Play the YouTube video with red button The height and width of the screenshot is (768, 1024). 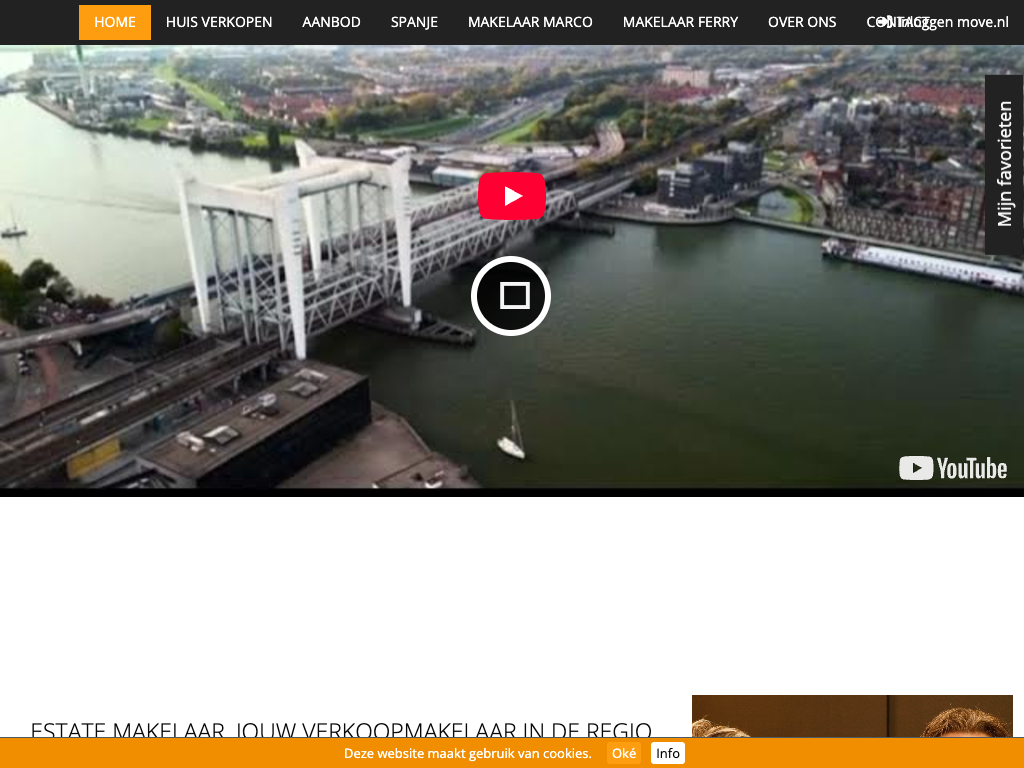[511, 196]
